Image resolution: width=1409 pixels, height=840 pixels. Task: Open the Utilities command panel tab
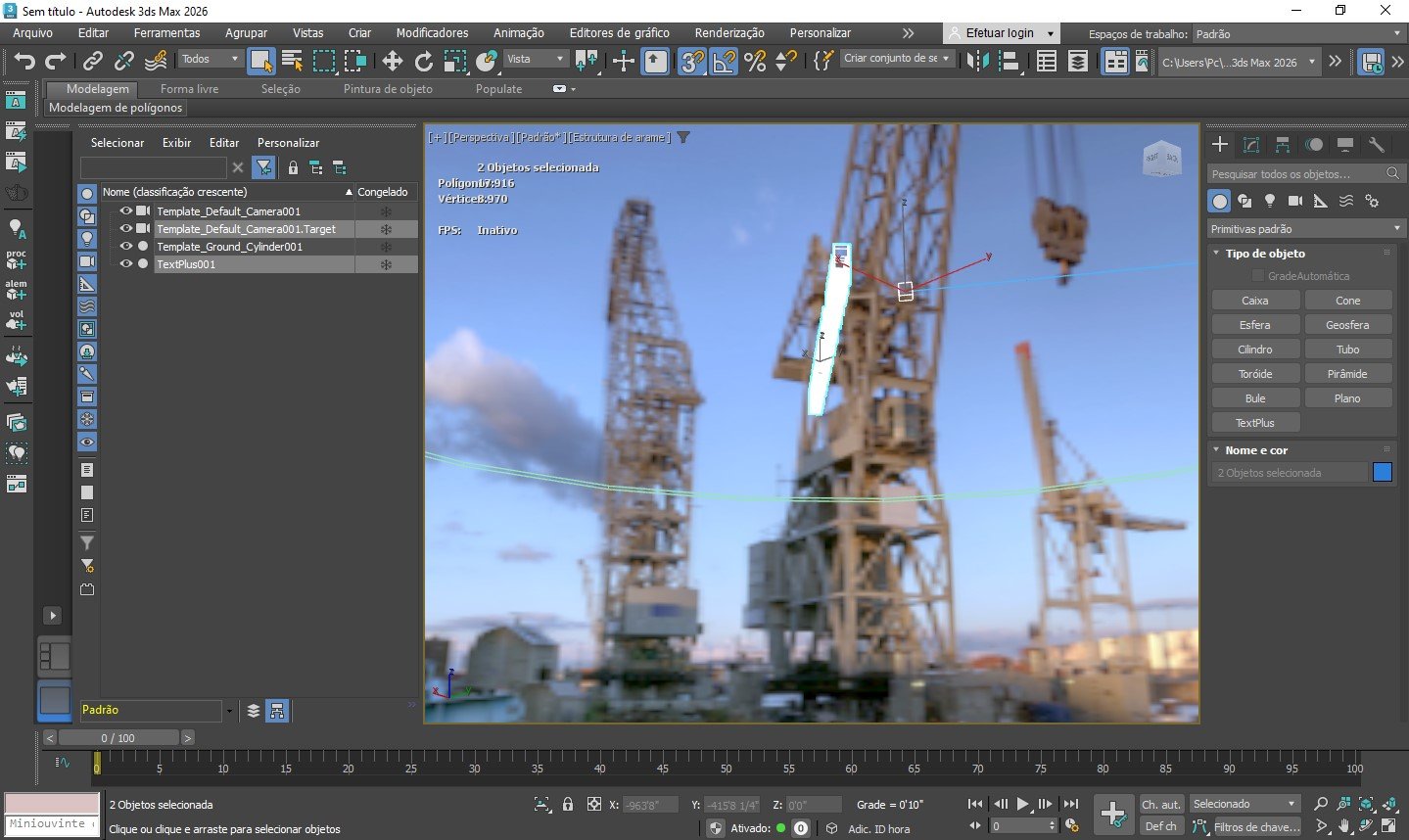1377,145
